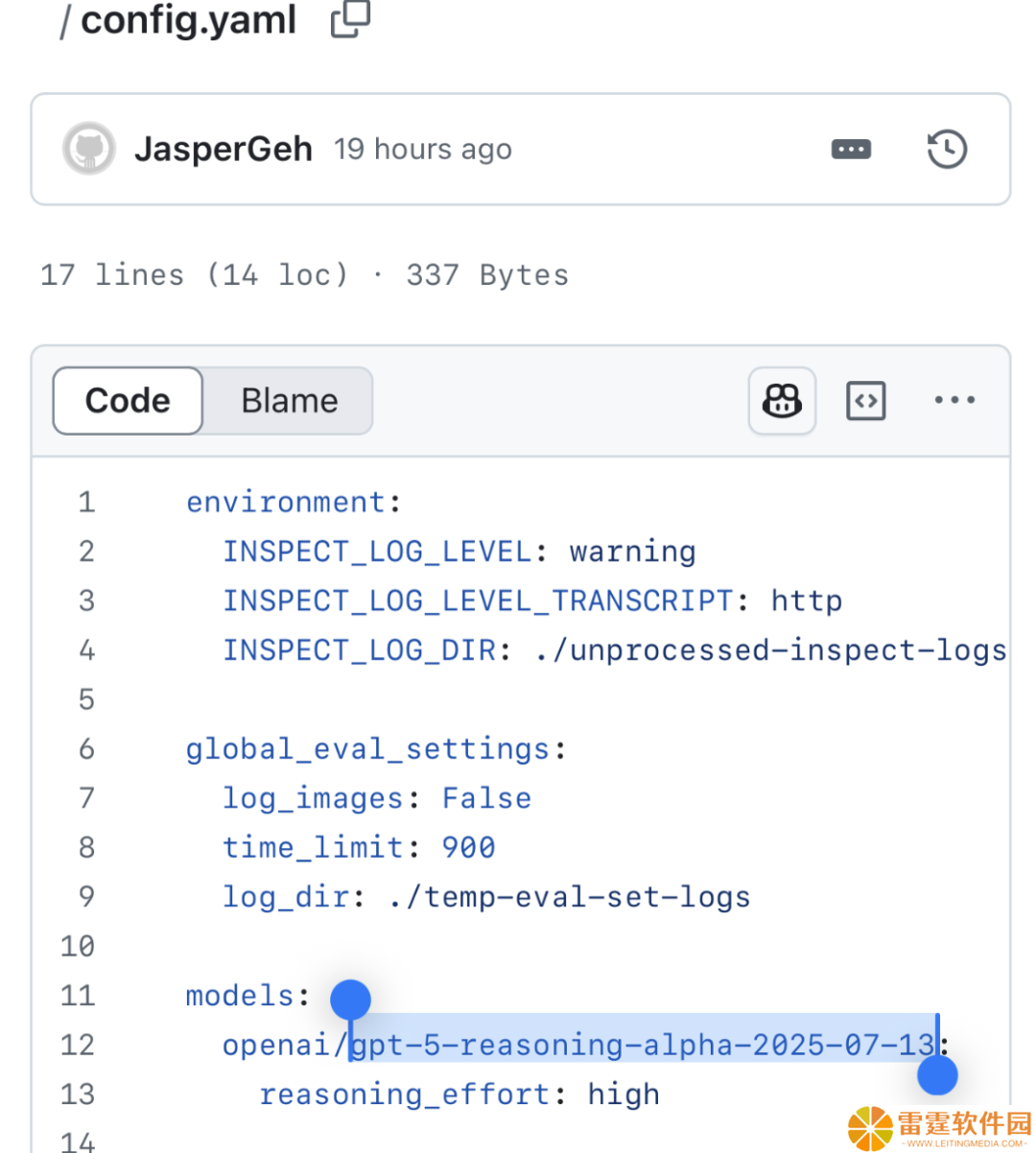Select line number 1
This screenshot has width=1036, height=1153.
tap(86, 502)
